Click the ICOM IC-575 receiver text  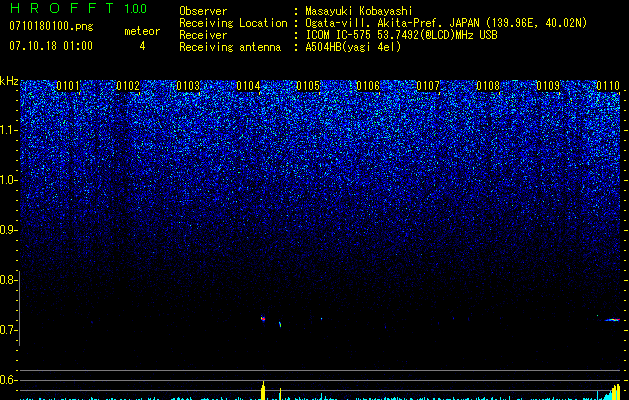(x=401, y=35)
